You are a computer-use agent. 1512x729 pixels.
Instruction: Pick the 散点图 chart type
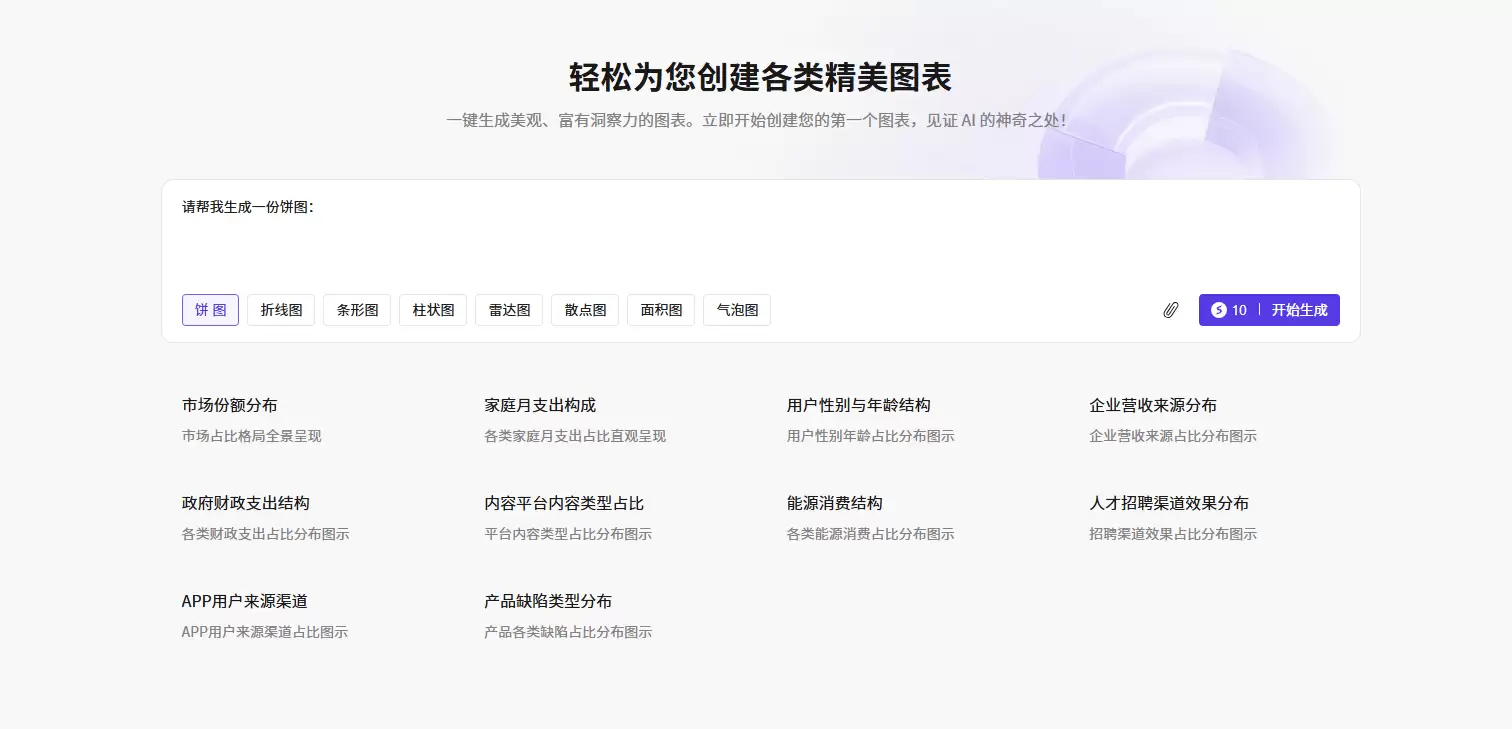click(585, 310)
